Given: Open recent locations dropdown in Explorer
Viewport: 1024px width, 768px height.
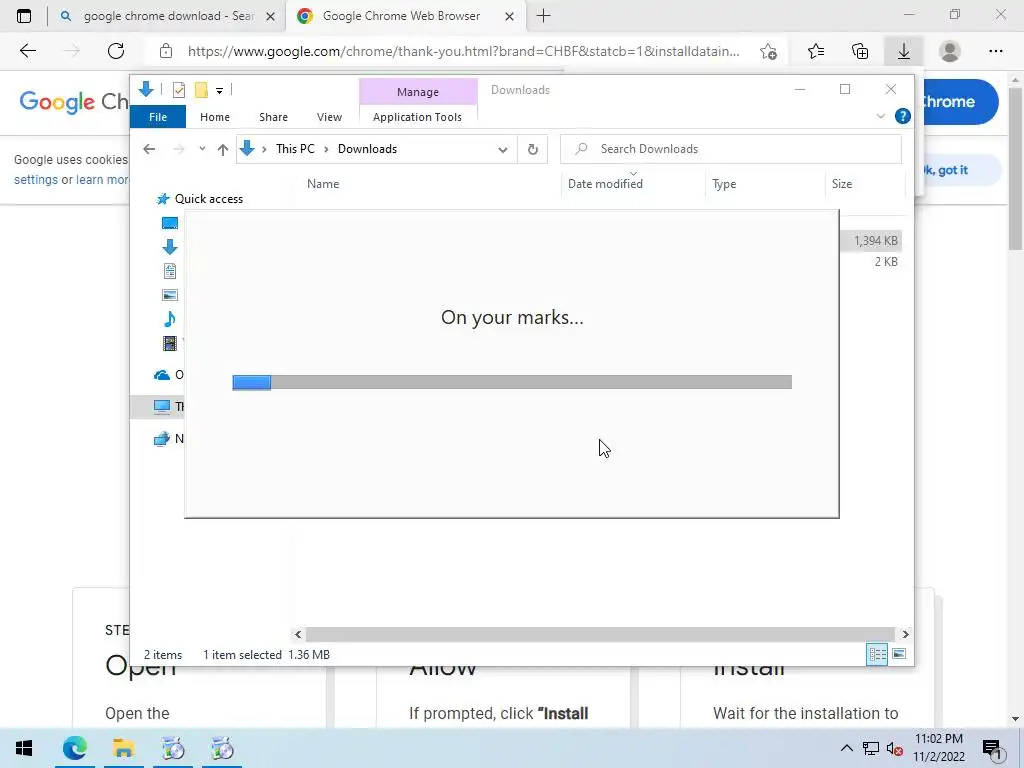Looking at the screenshot, I should pos(202,149).
